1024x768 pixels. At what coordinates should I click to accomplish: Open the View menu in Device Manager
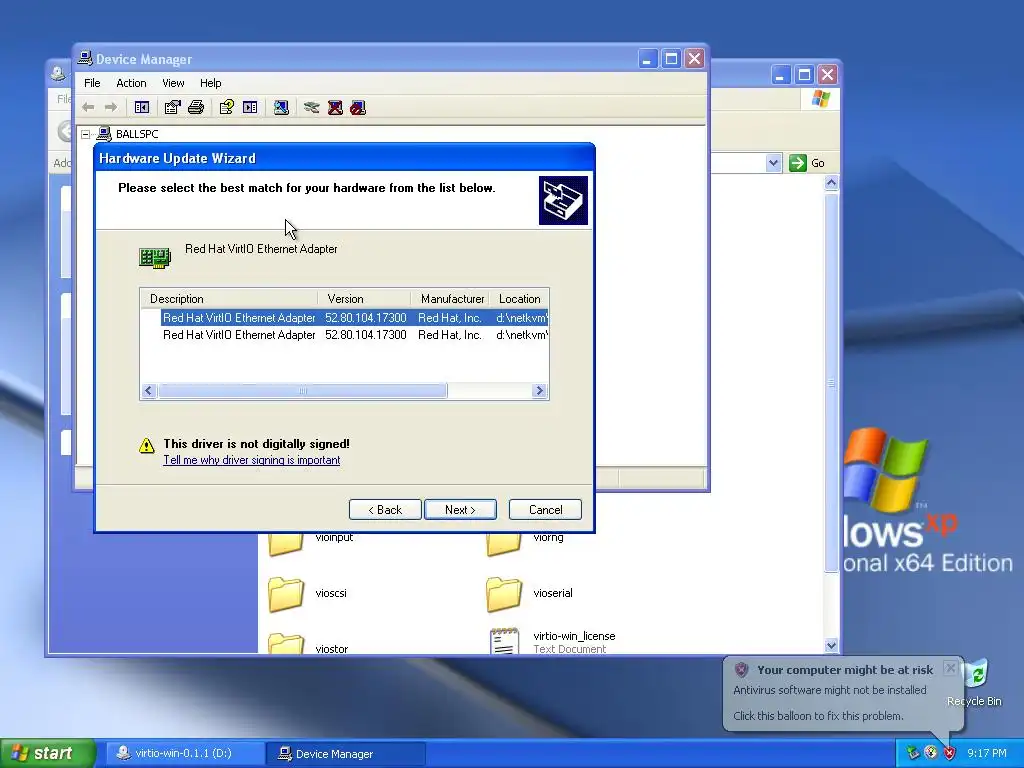coord(173,83)
